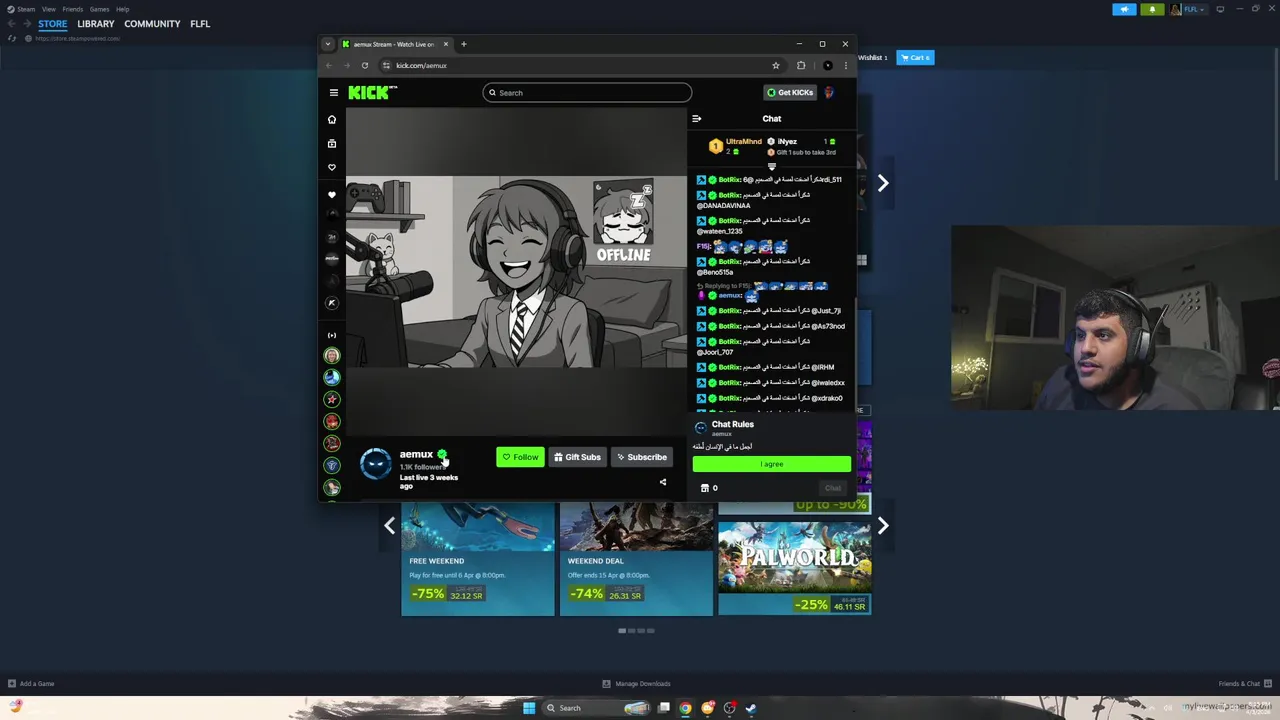Open FLFL profile tab in Steam

pos(200,24)
